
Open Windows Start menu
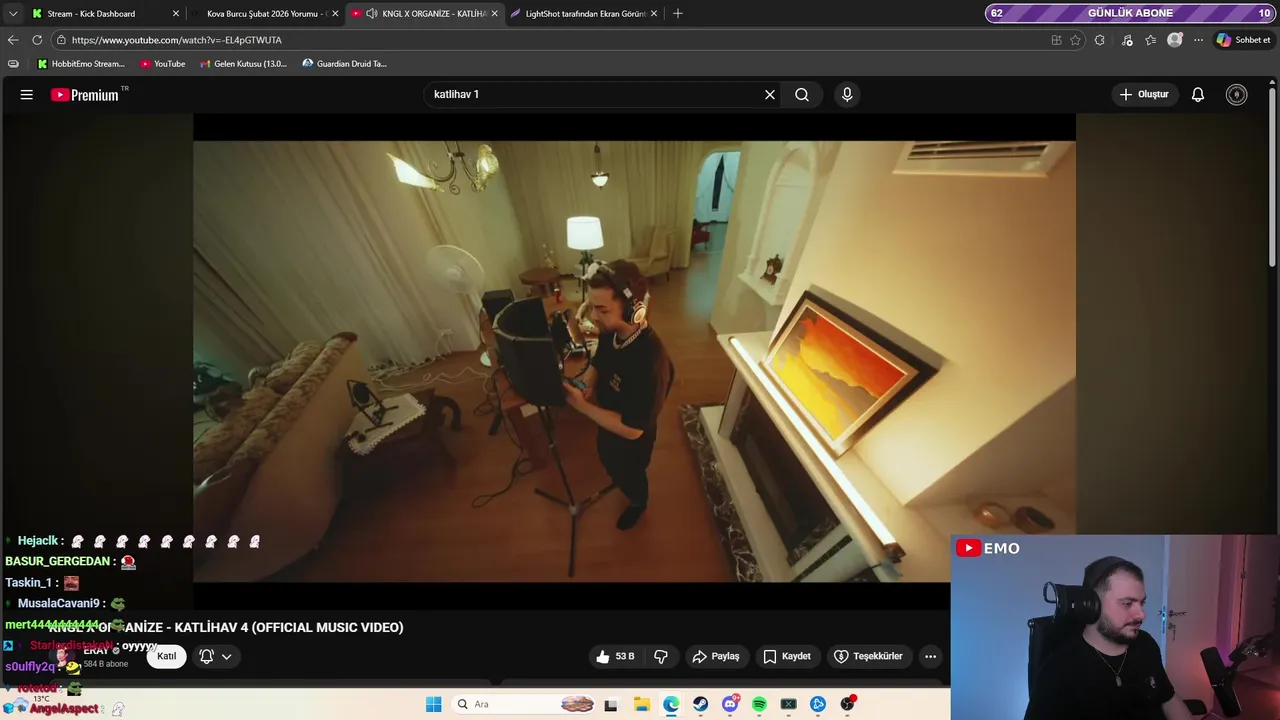click(x=433, y=704)
